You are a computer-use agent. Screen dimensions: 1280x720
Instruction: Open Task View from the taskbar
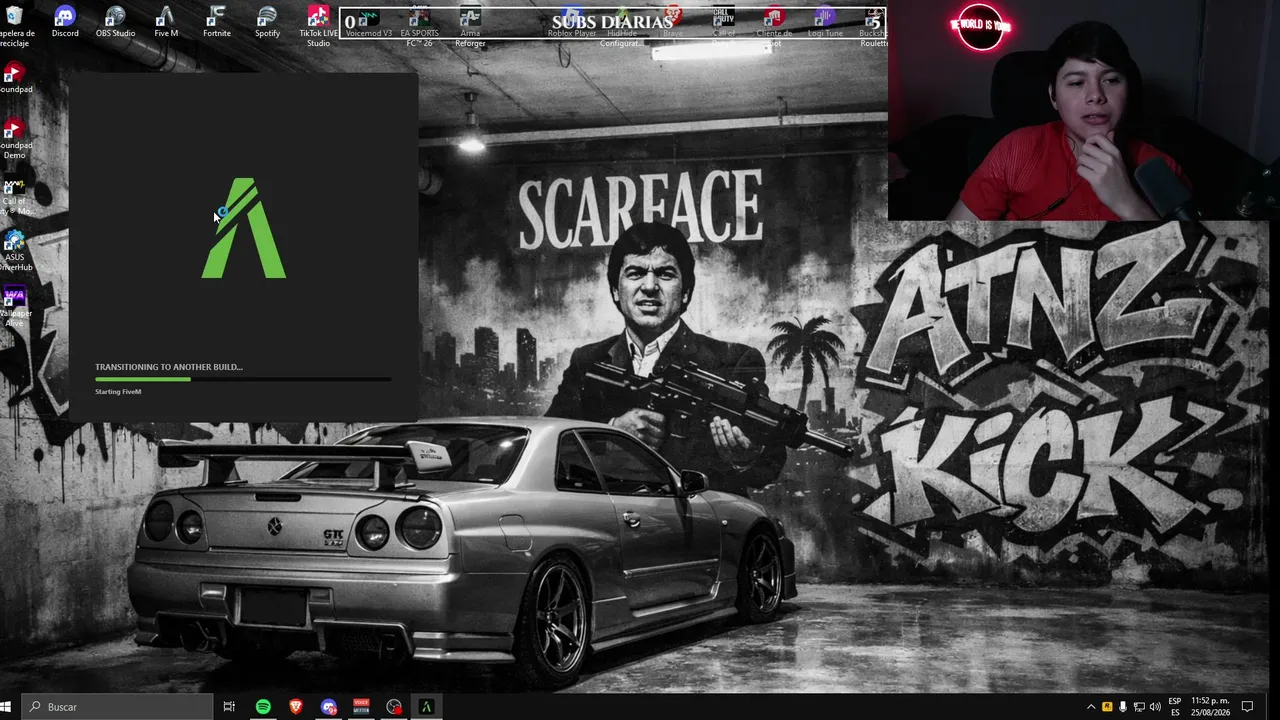pyautogui.click(x=229, y=707)
